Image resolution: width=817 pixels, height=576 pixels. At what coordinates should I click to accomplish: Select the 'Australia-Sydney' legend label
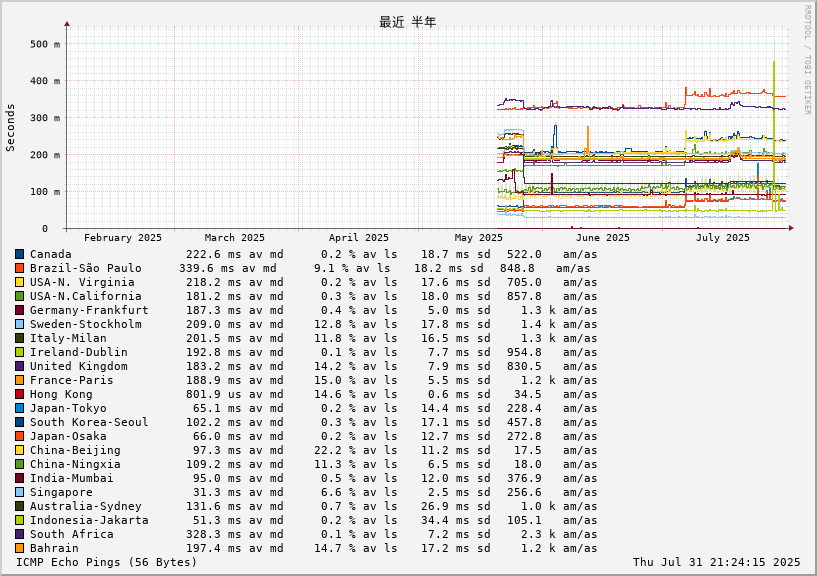[85, 506]
